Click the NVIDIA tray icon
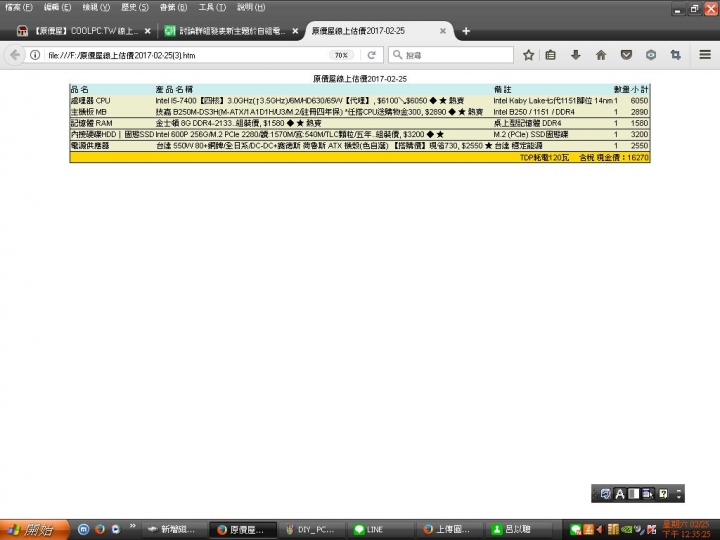720x540 pixels. [626, 529]
